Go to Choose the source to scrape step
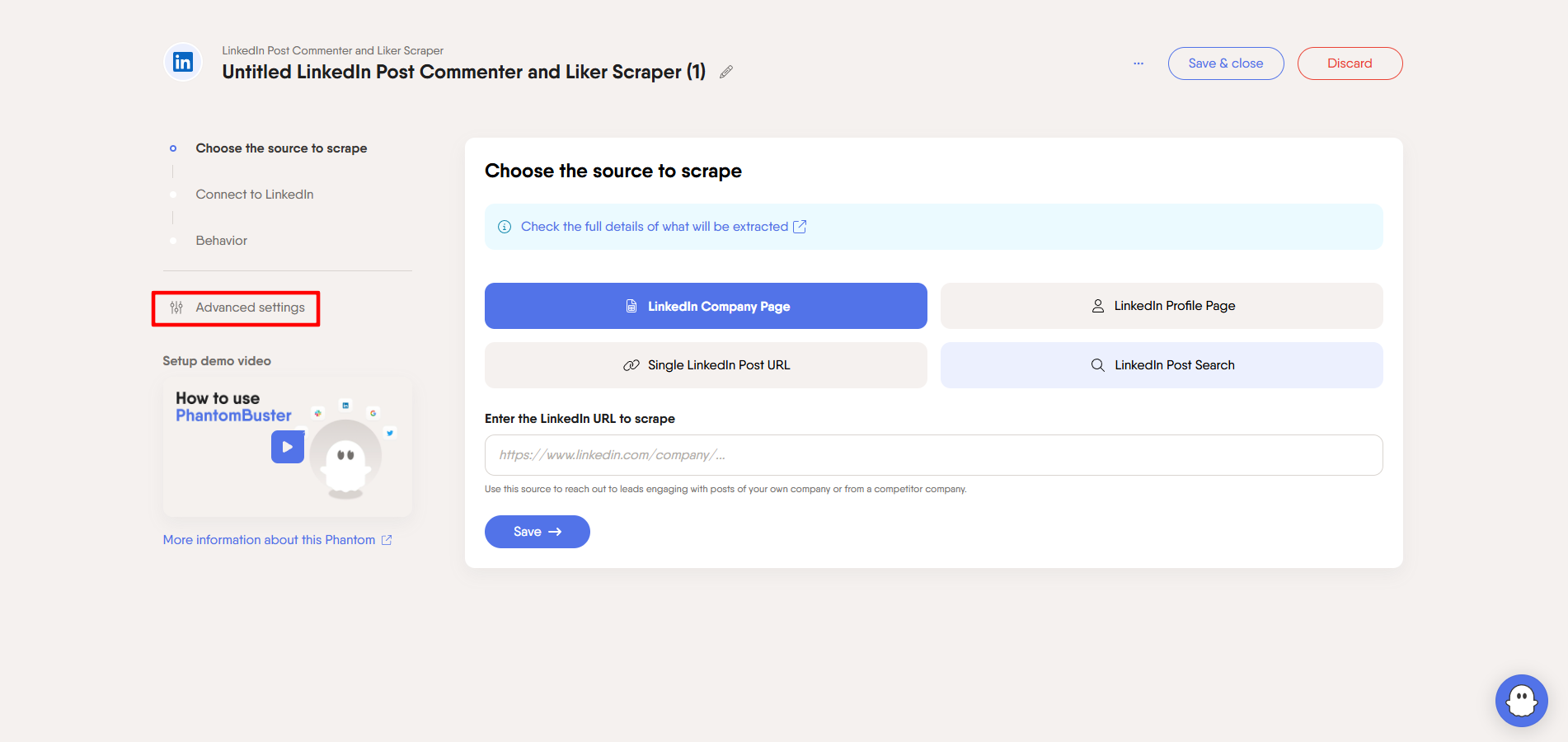 pyautogui.click(x=281, y=148)
